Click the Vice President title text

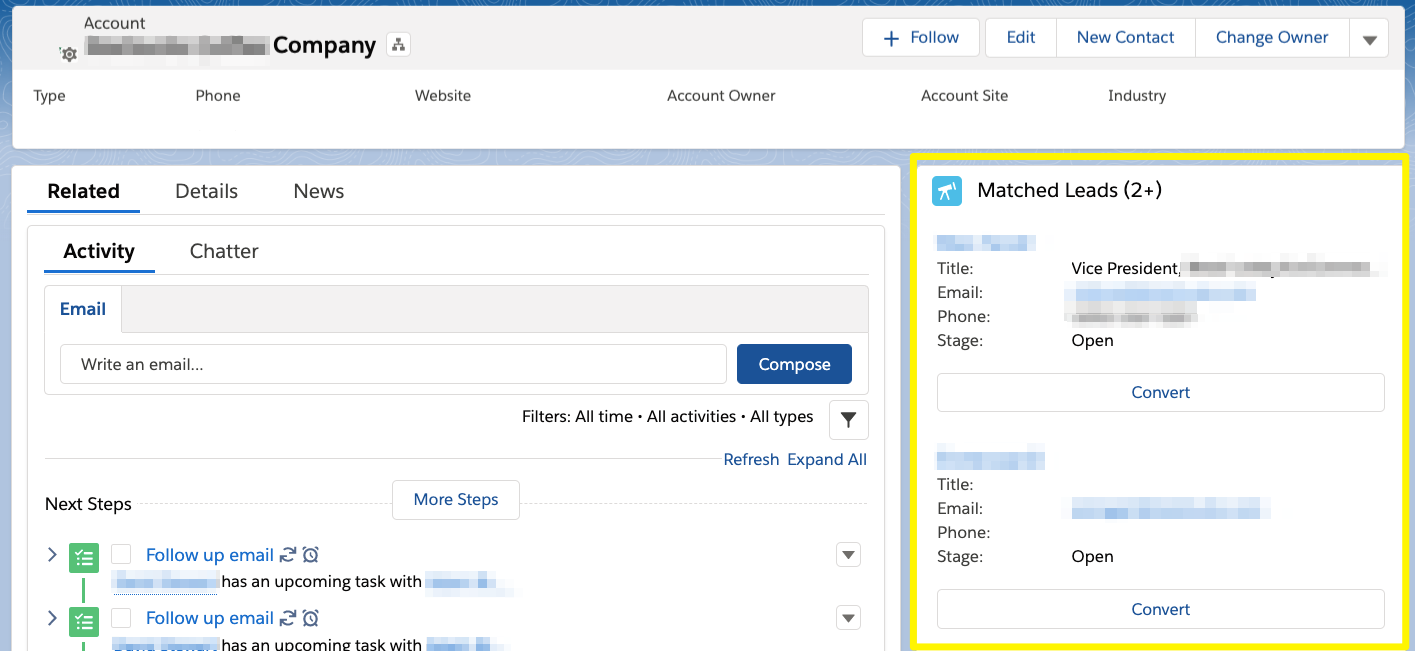click(x=1125, y=268)
